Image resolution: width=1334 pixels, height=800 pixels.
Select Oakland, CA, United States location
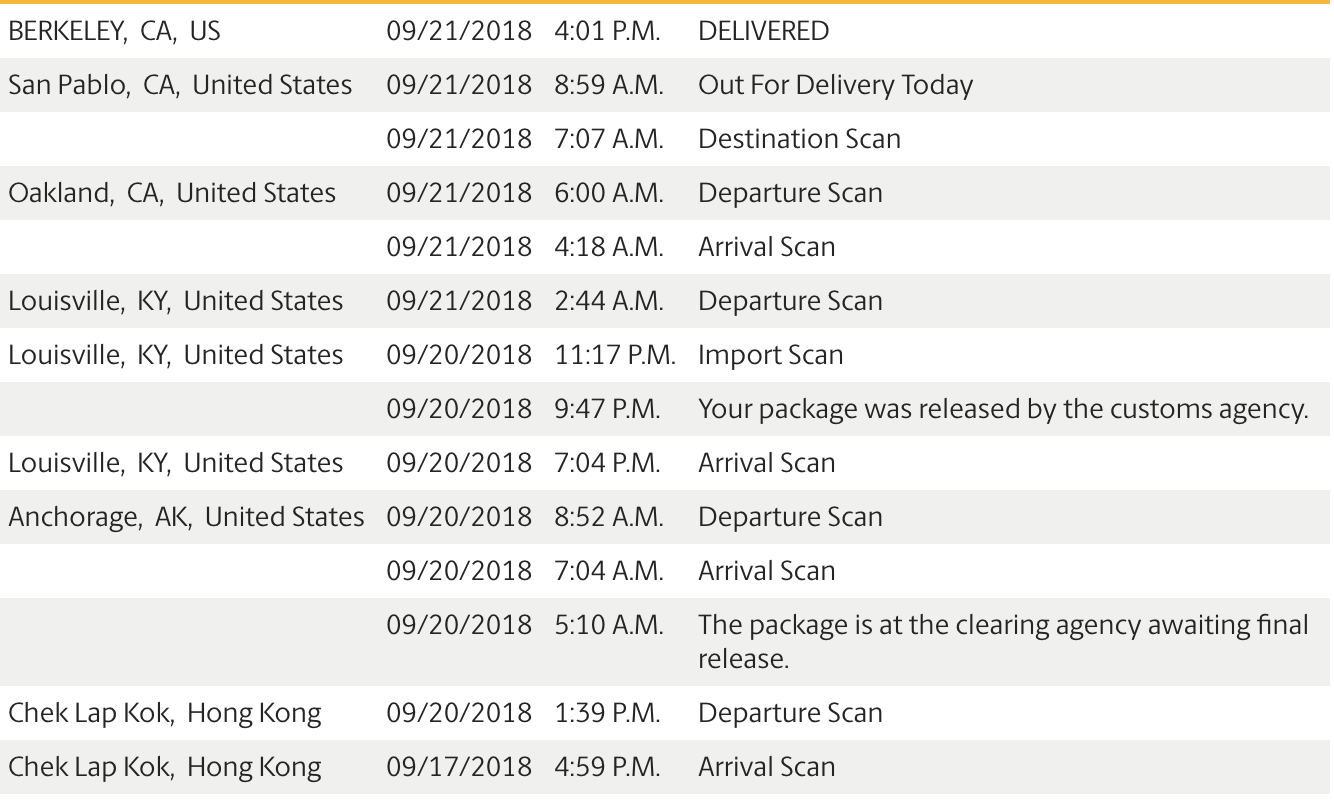pyautogui.click(x=172, y=193)
